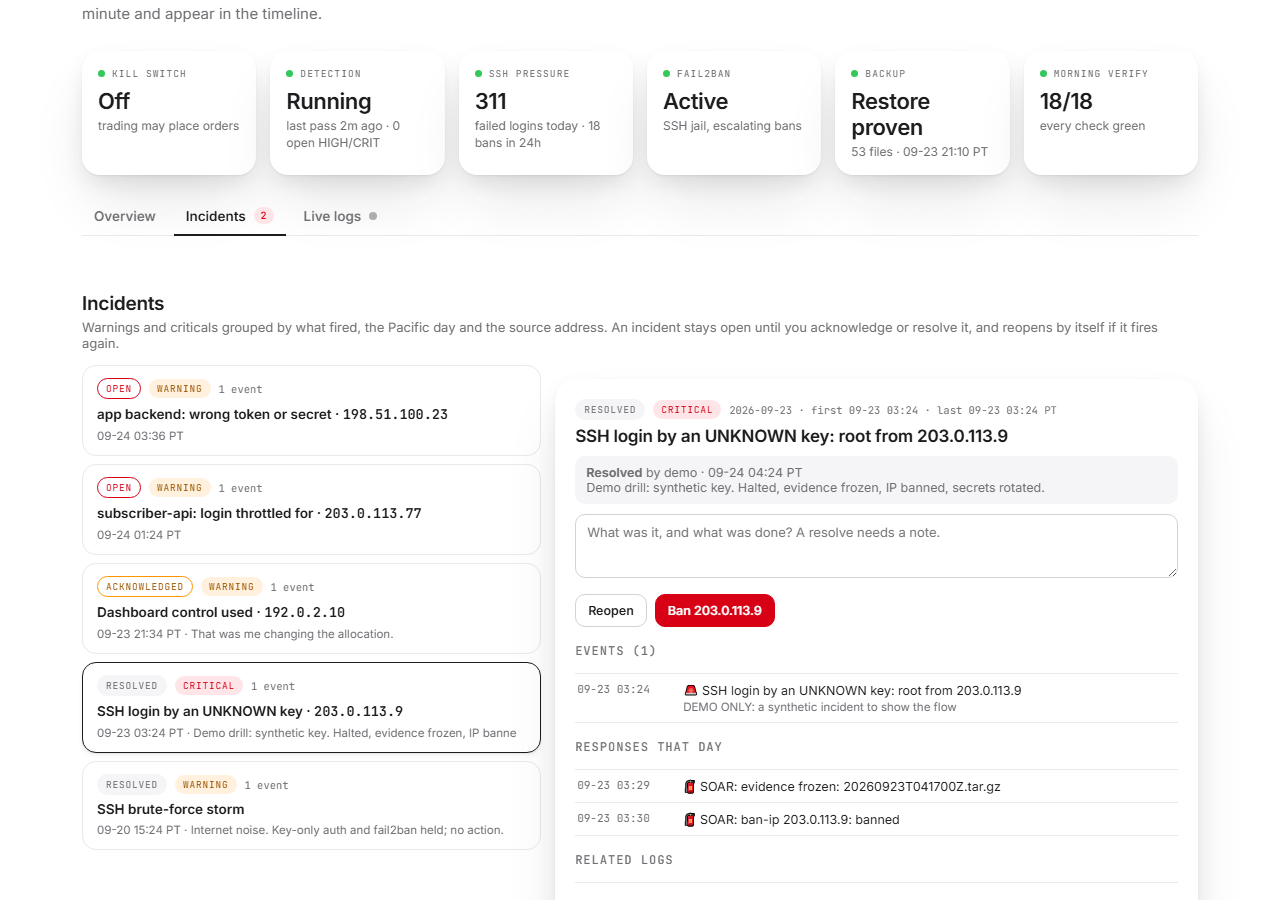Click the siren icon on the SSH login event
This screenshot has width=1280, height=900.
tap(691, 690)
